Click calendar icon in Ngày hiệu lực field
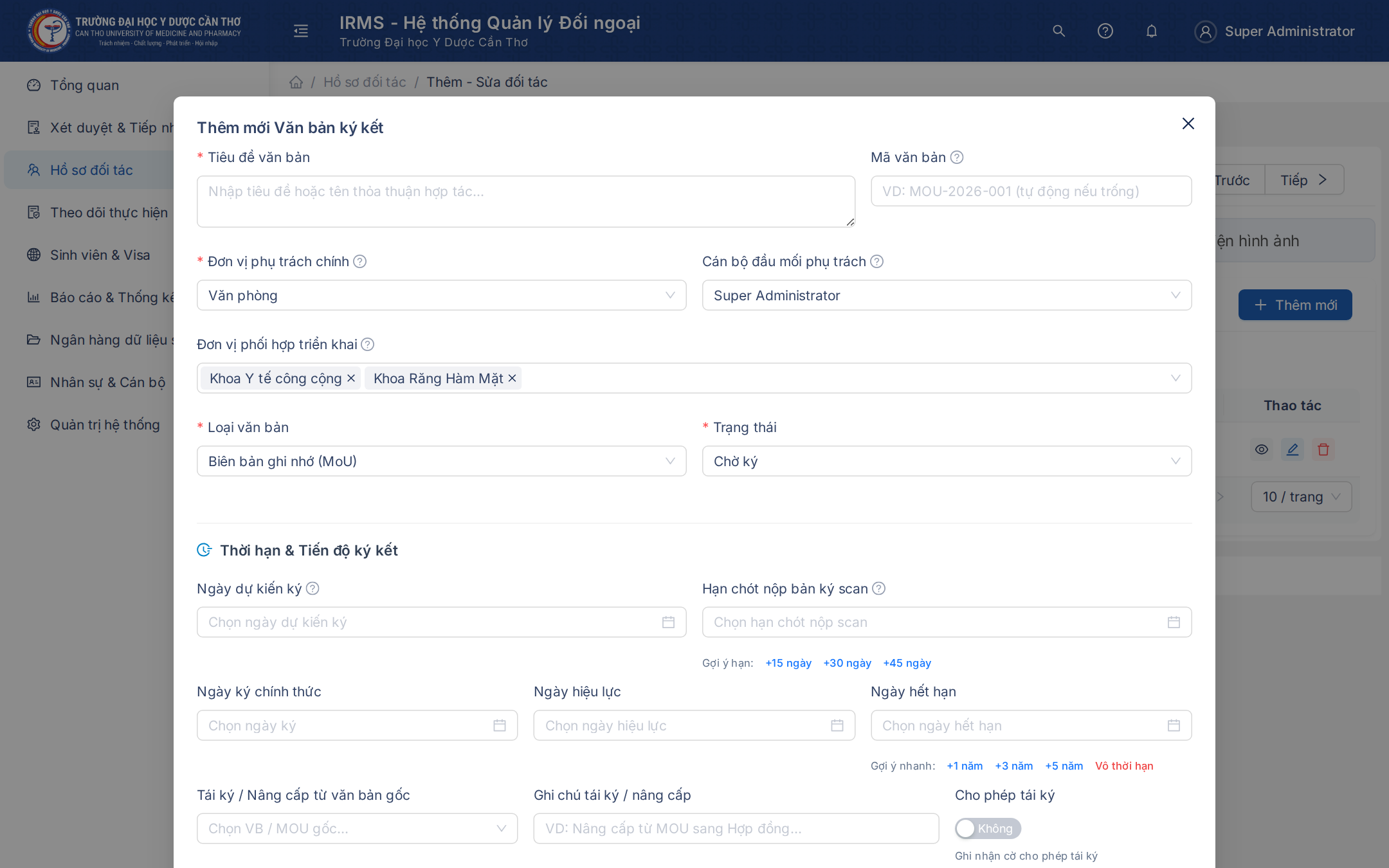The height and width of the screenshot is (868, 1389). tap(837, 725)
